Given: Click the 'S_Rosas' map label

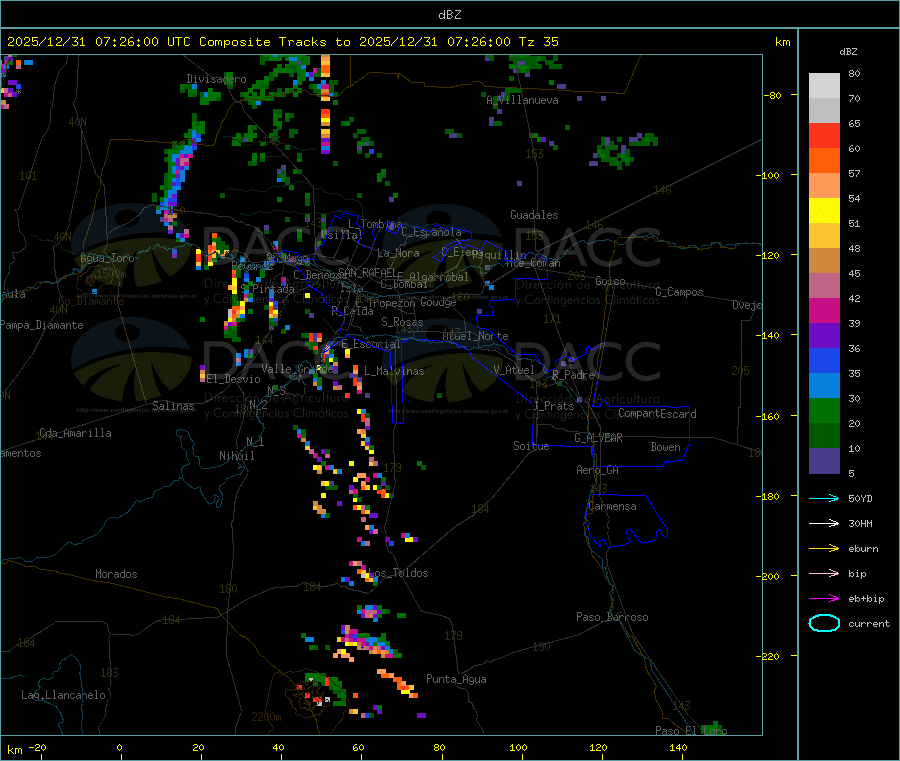Looking at the screenshot, I should pyautogui.click(x=402, y=322).
